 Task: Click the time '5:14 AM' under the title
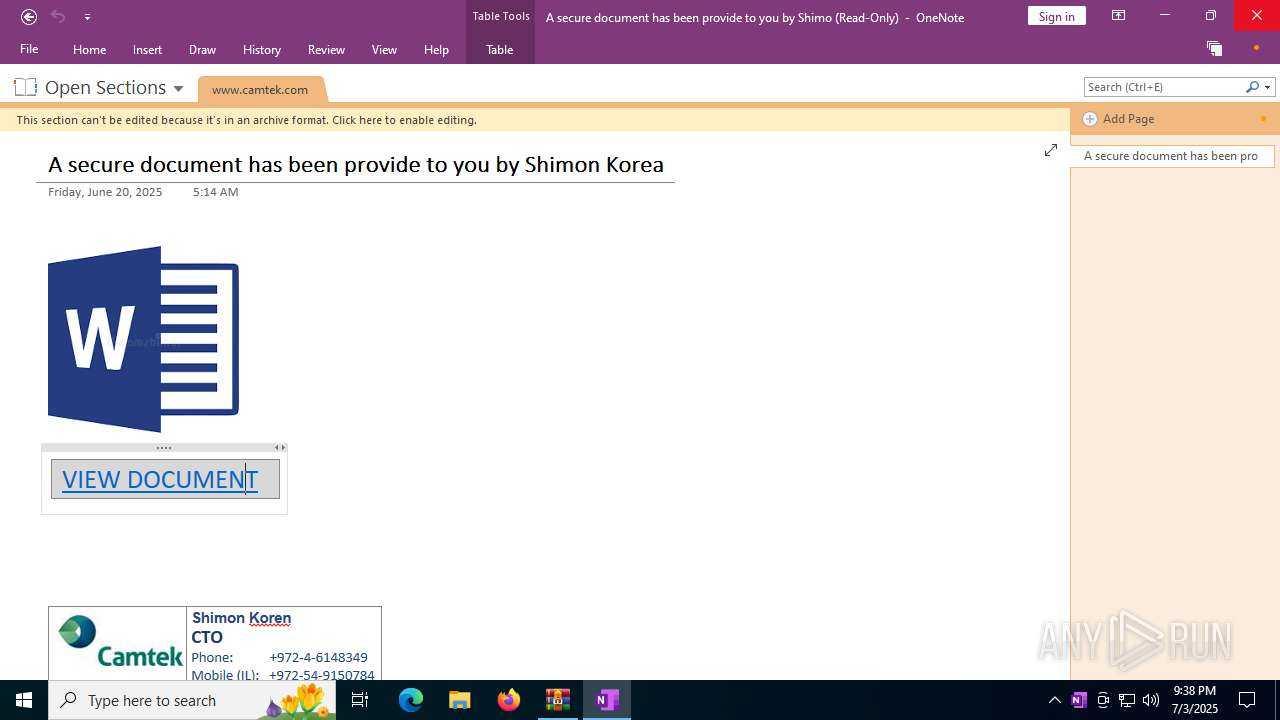(215, 192)
